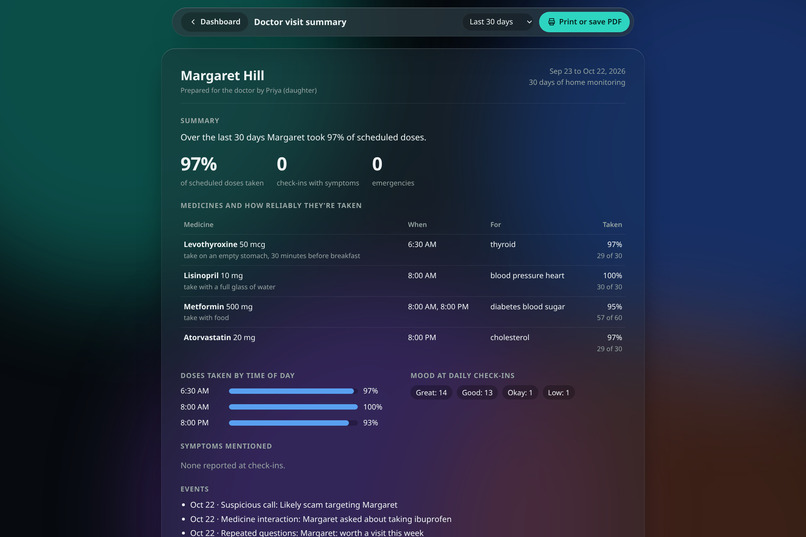Select the Atorvastatin 20 mg row
Viewport: 806px width, 537px height.
[x=402, y=343]
